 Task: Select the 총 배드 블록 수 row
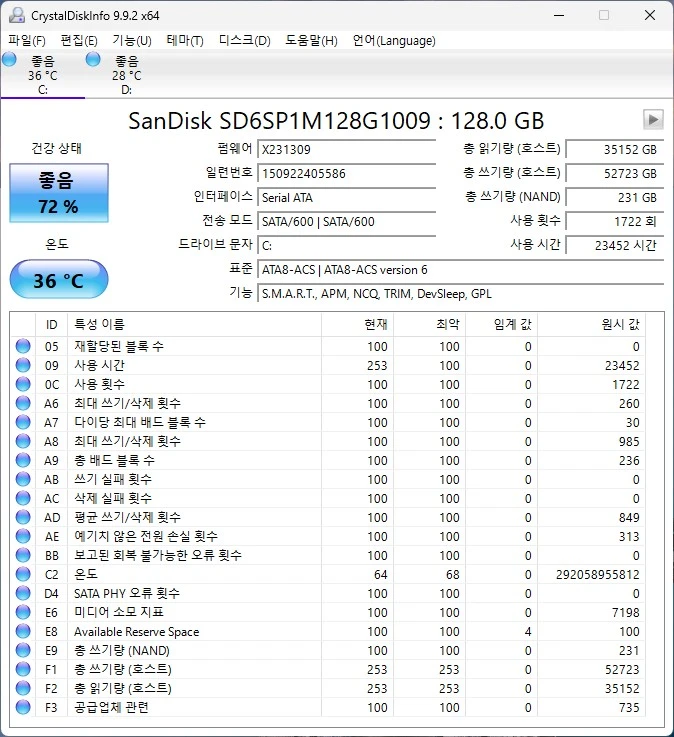click(x=328, y=460)
